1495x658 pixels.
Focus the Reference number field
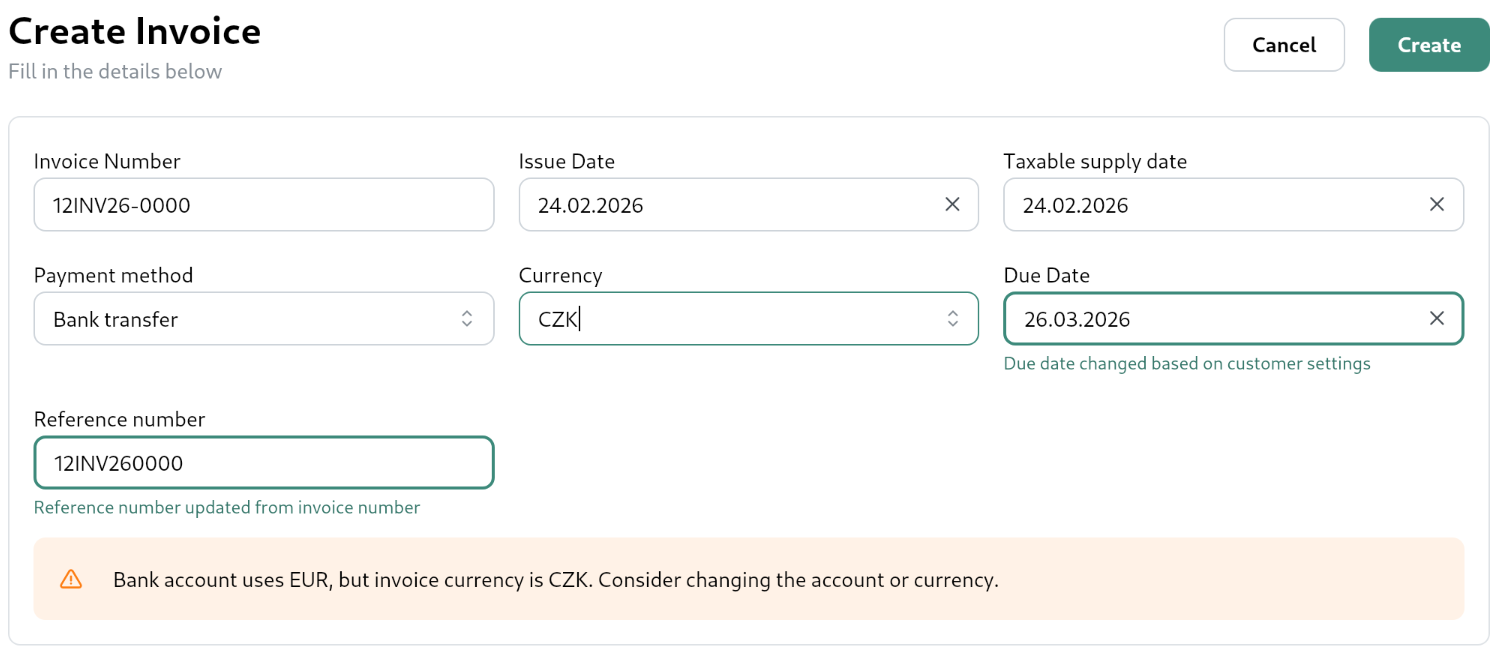click(x=264, y=462)
